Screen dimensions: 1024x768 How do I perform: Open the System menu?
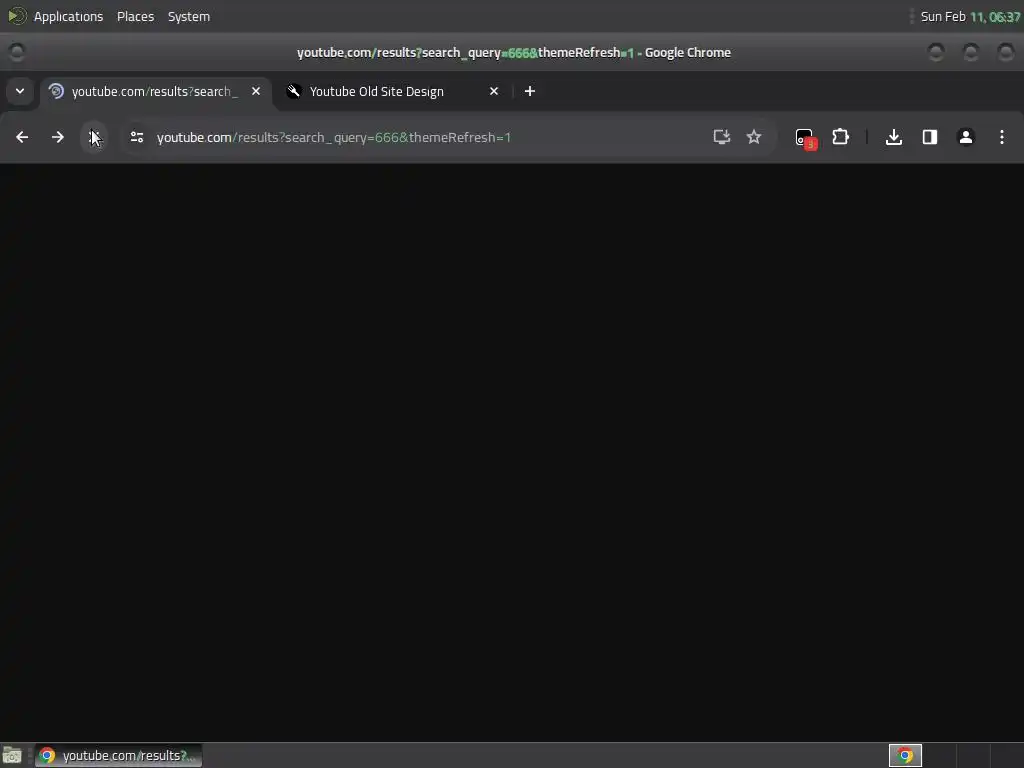[189, 16]
